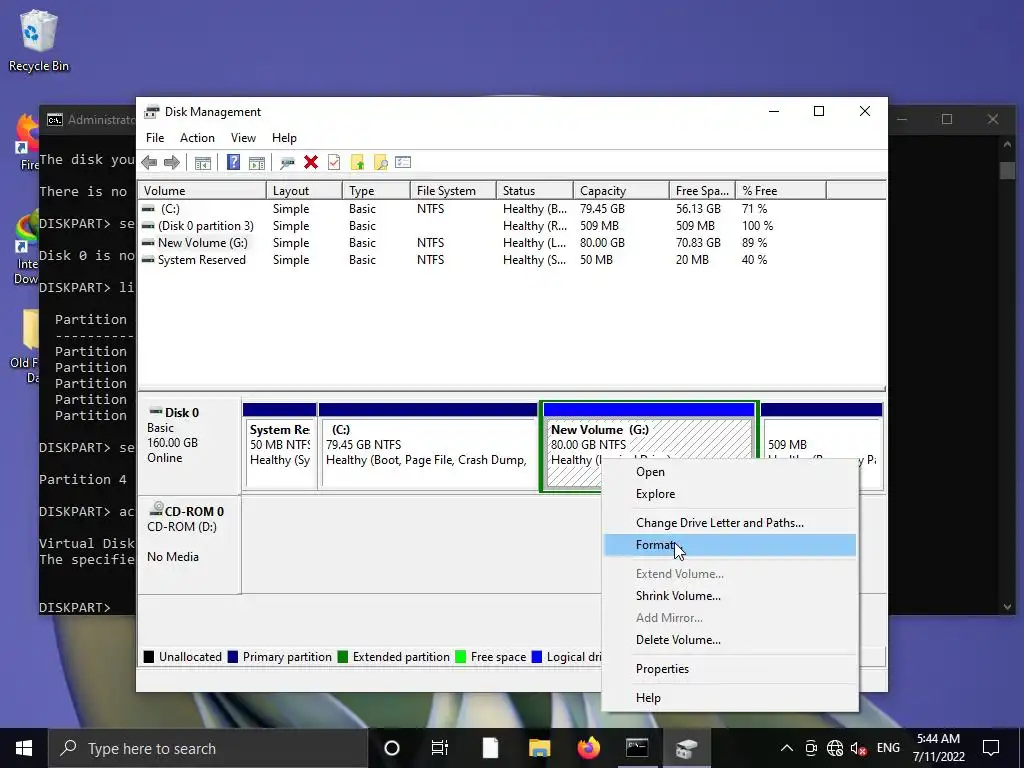Viewport: 1024px width, 768px height.
Task: Choose Format from the context menu
Action: coord(729,545)
